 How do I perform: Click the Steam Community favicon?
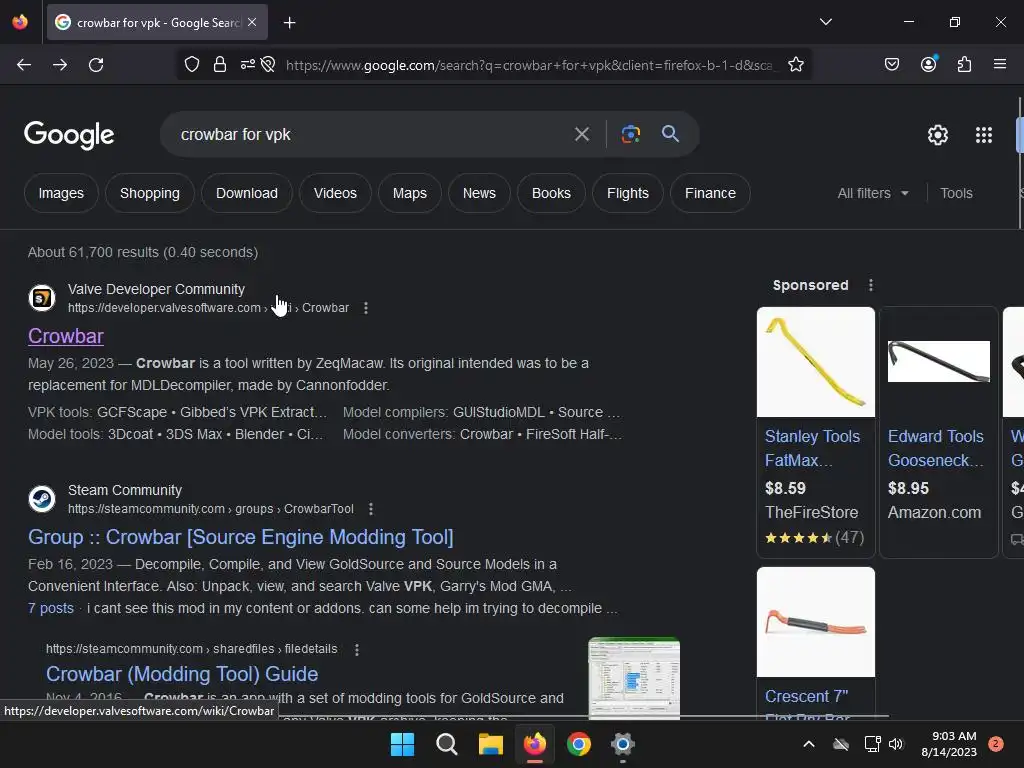click(42, 499)
